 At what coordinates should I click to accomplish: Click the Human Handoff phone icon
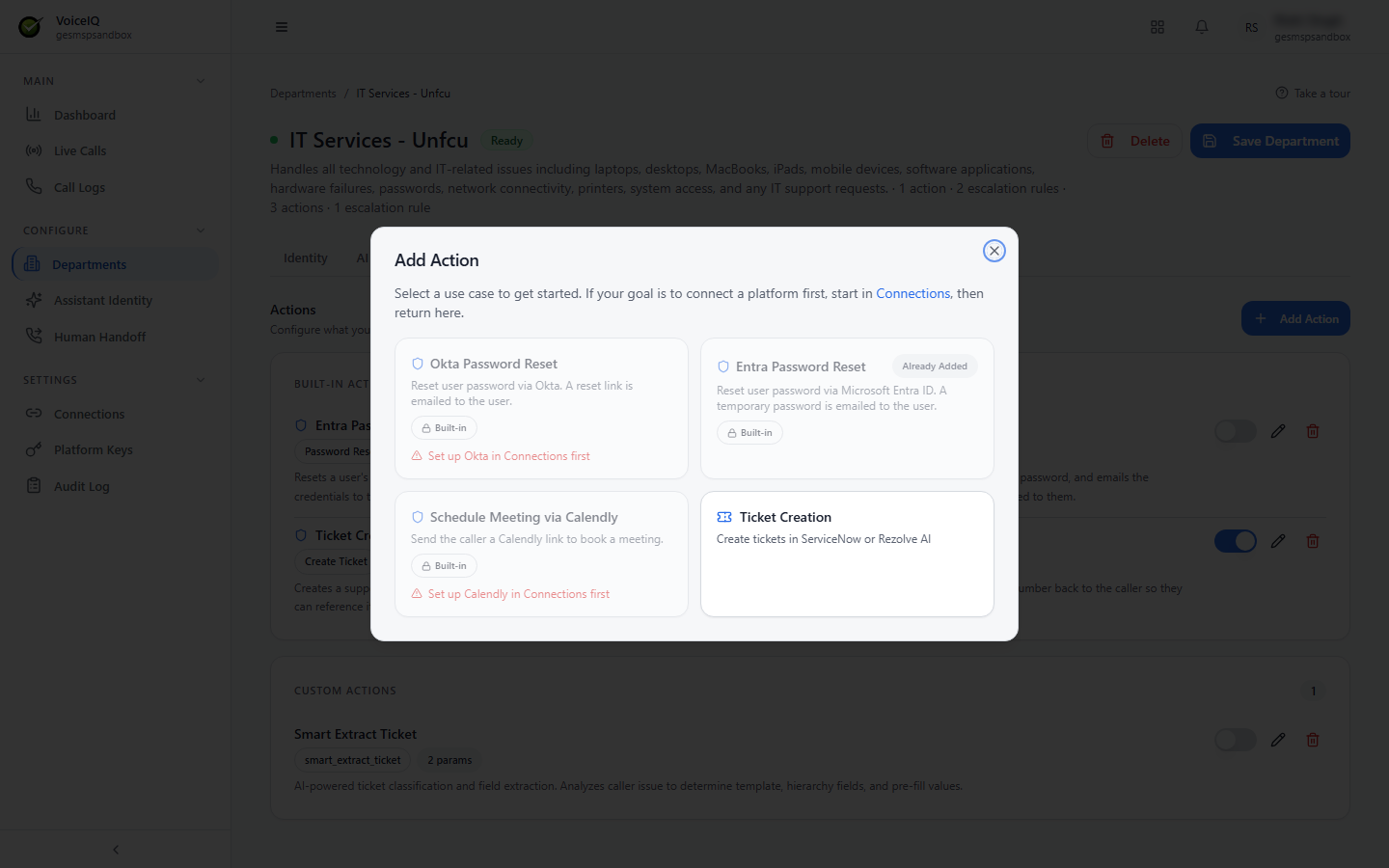(x=34, y=337)
